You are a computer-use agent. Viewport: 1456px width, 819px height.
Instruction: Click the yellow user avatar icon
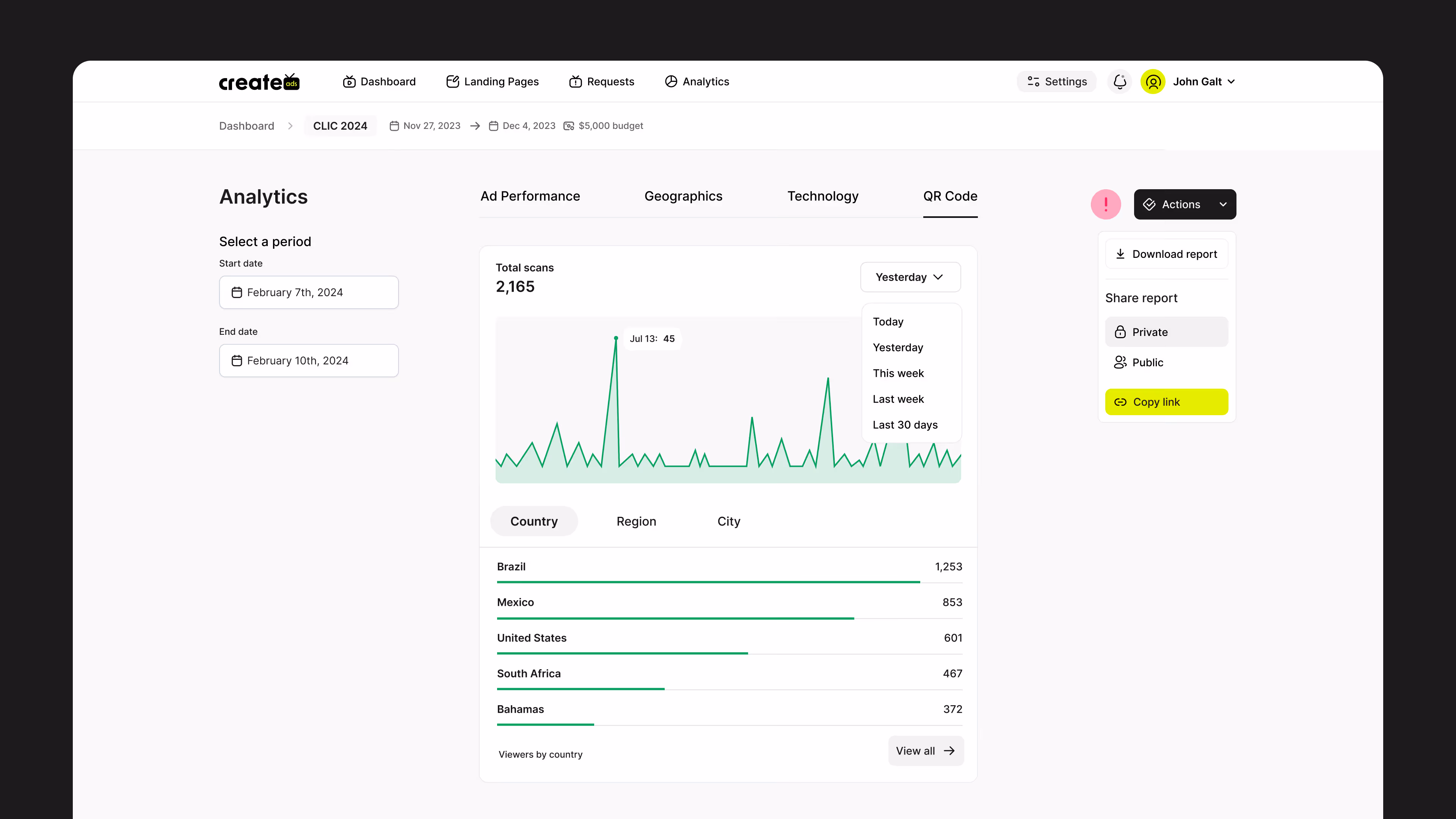(x=1153, y=82)
